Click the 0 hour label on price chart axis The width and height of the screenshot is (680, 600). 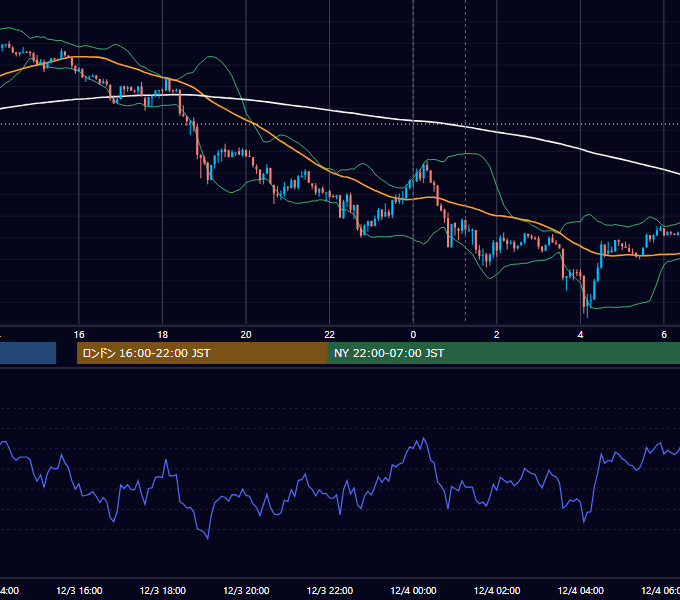[x=413, y=335]
